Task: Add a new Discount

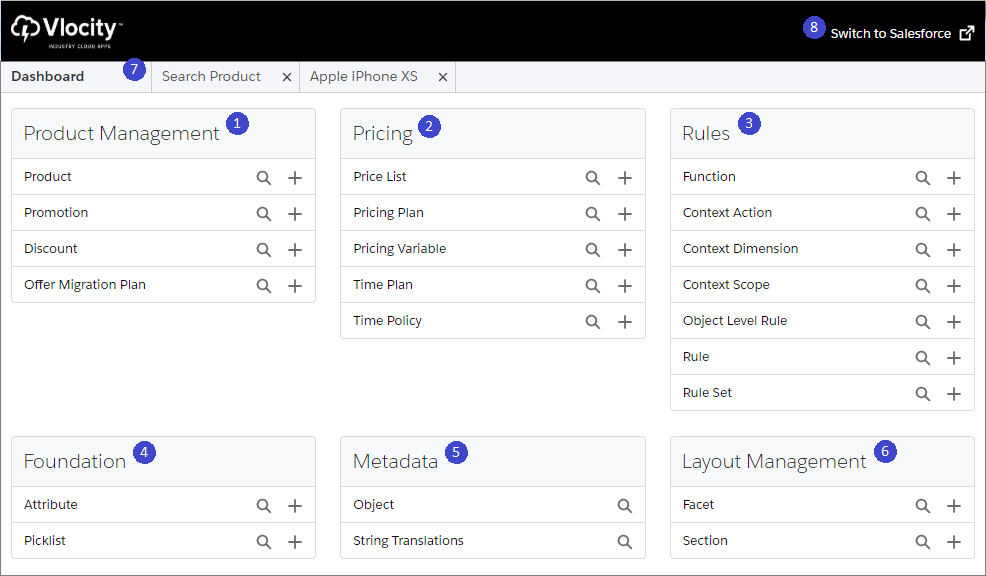Action: [295, 250]
